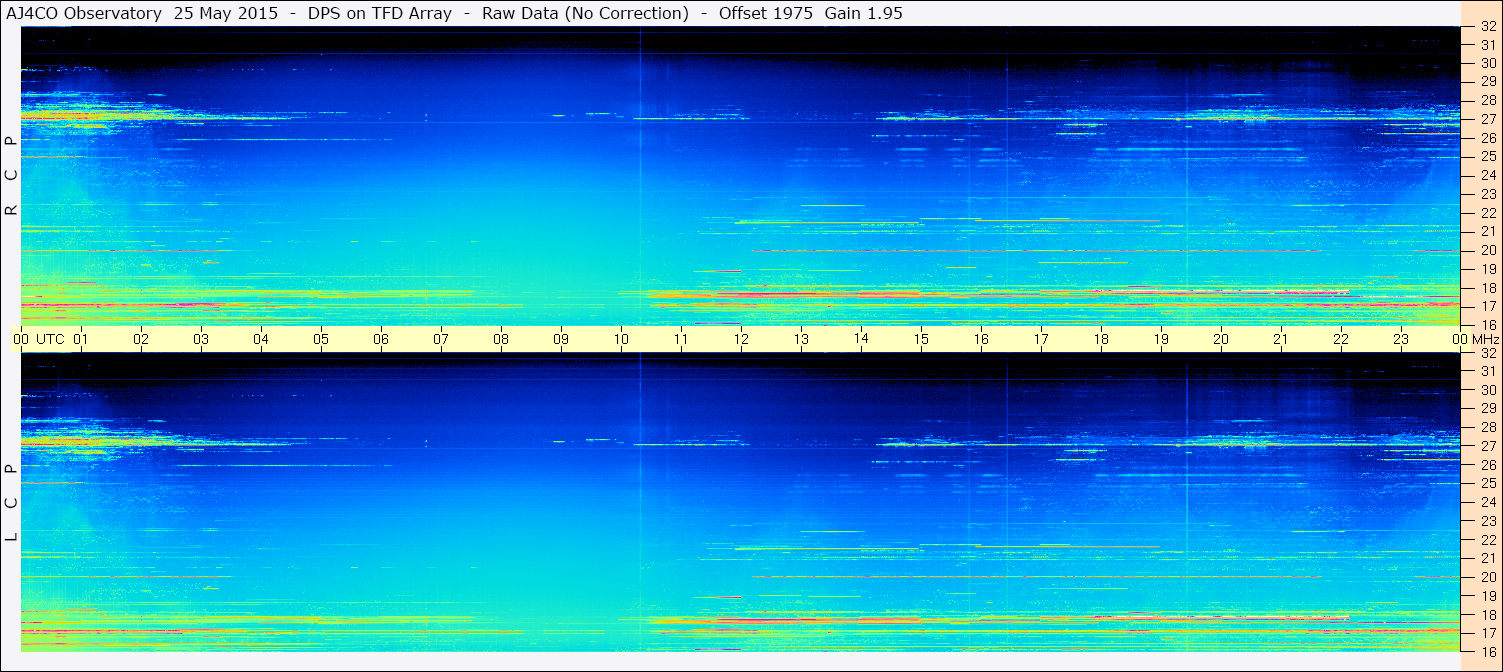This screenshot has height=672, width=1503.
Task: Click the "25 May 2015" date text
Action: click(226, 14)
